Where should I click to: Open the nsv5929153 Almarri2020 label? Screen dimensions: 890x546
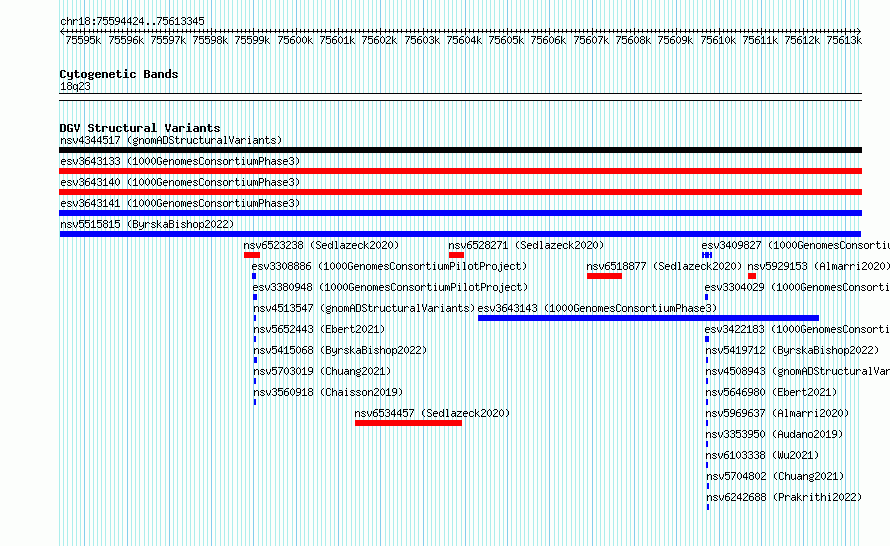(818, 266)
